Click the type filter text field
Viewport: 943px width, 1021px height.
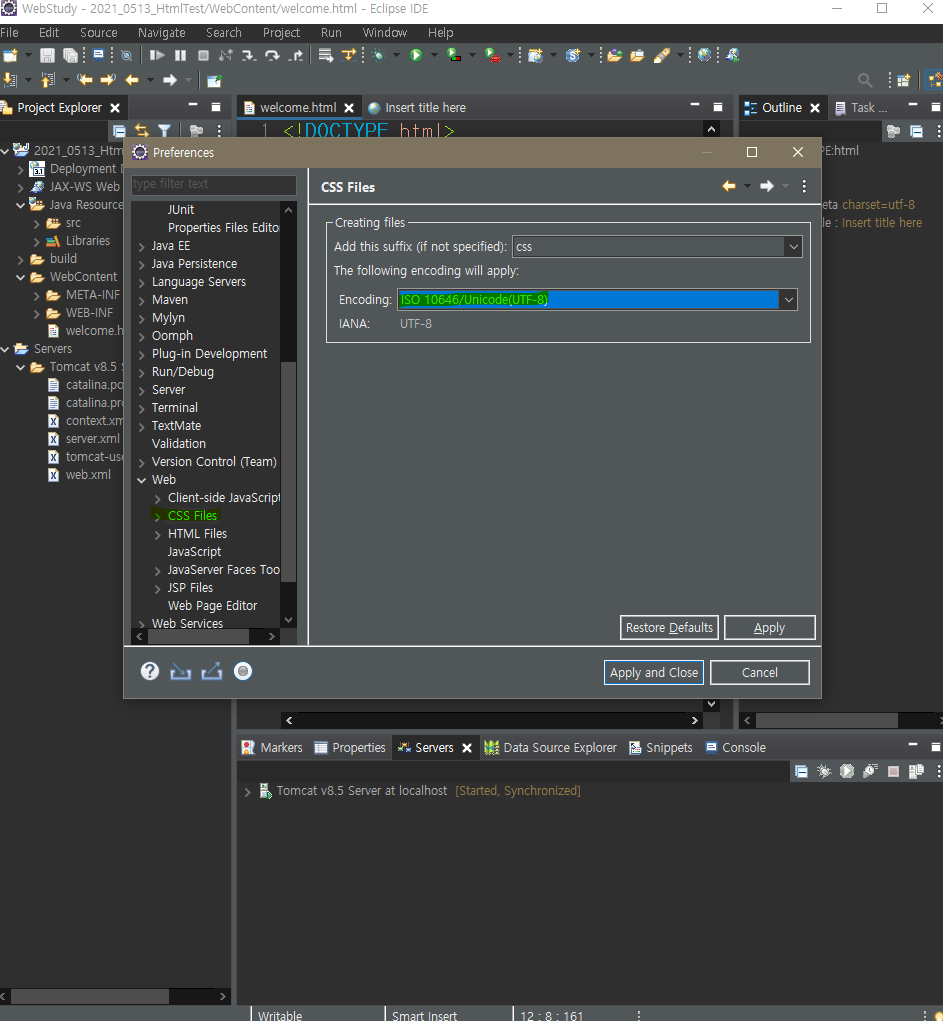(214, 184)
